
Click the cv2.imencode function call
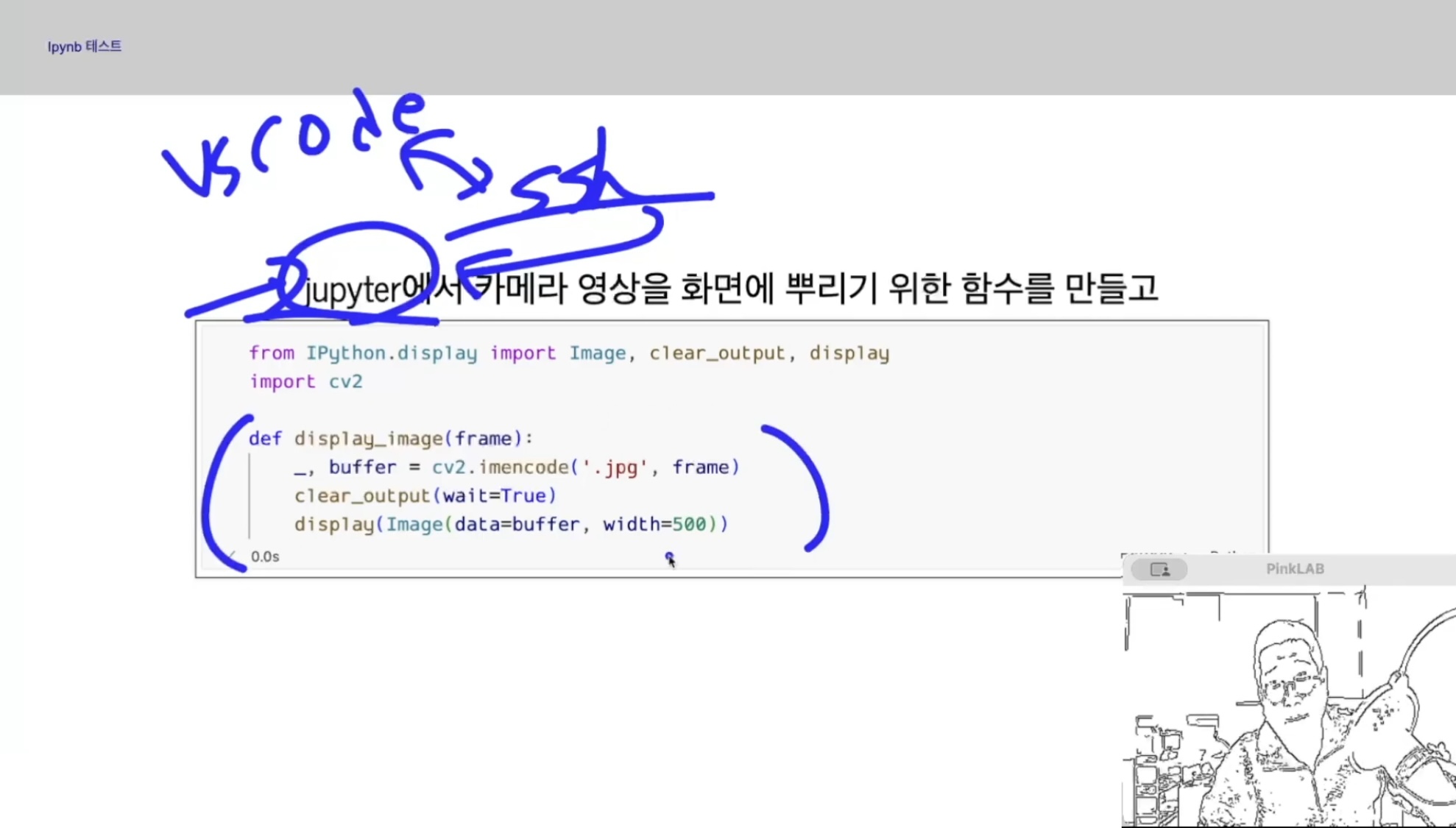[499, 467]
